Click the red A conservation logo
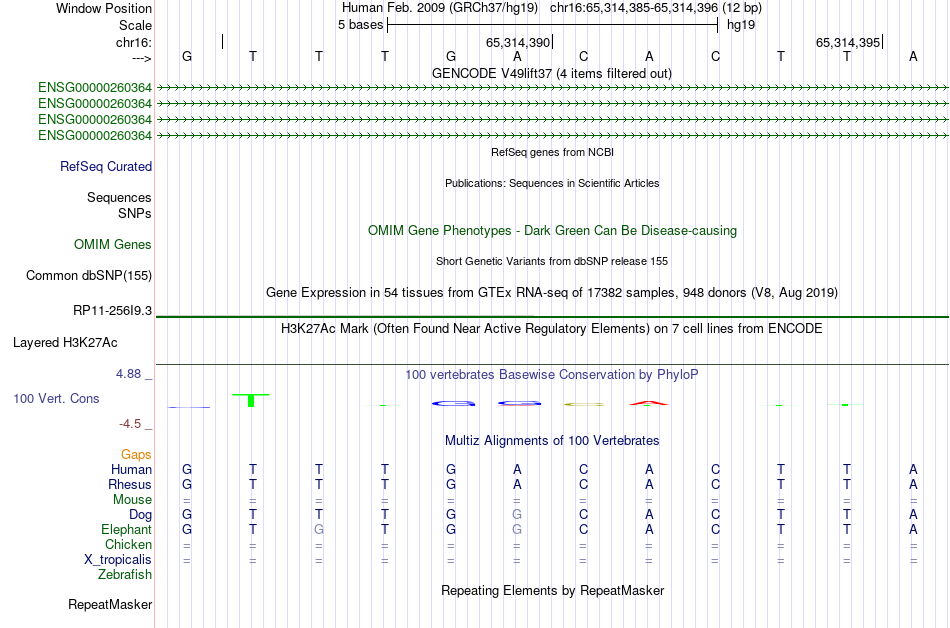 point(648,403)
